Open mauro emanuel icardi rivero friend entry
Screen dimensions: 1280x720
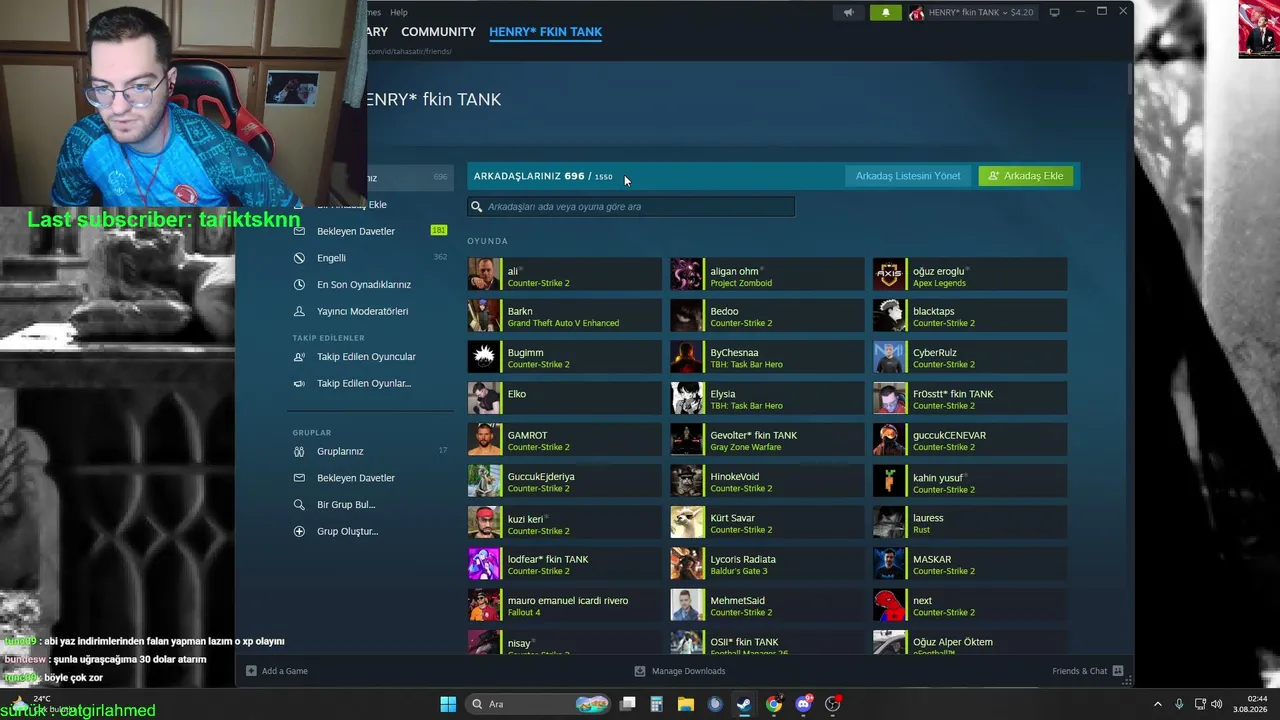[564, 605]
